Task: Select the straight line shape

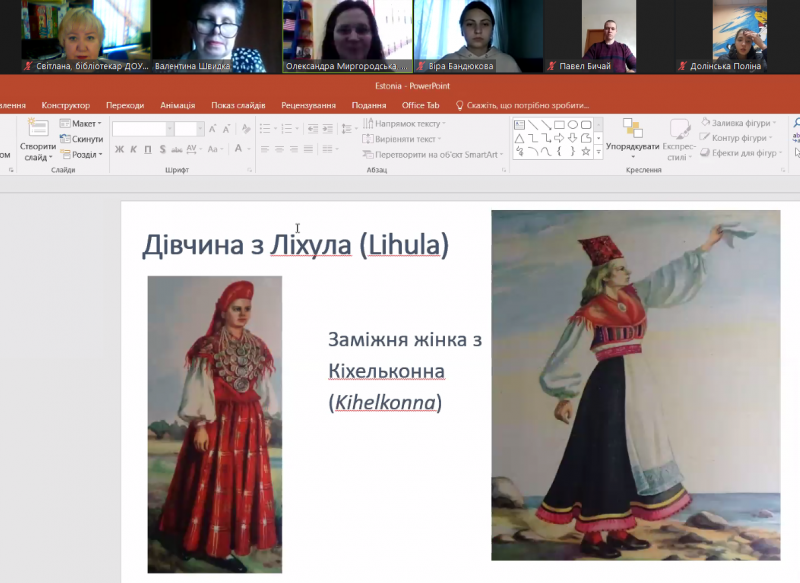Action: click(533, 124)
